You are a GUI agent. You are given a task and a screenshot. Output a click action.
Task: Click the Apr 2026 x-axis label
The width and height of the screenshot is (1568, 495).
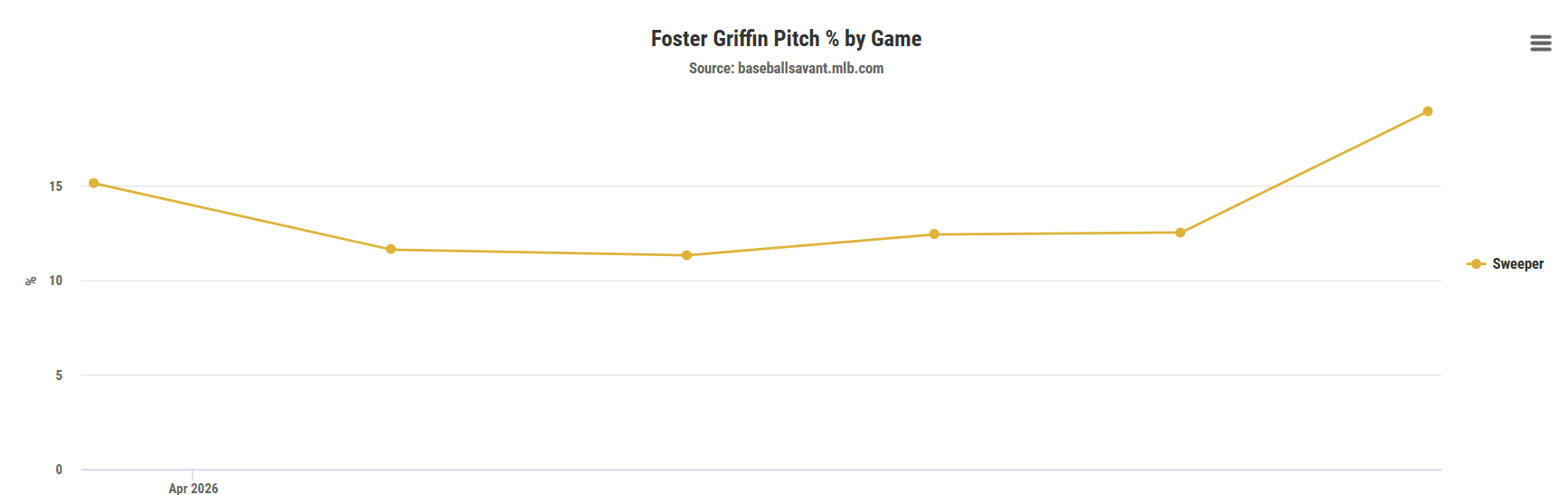(193, 488)
